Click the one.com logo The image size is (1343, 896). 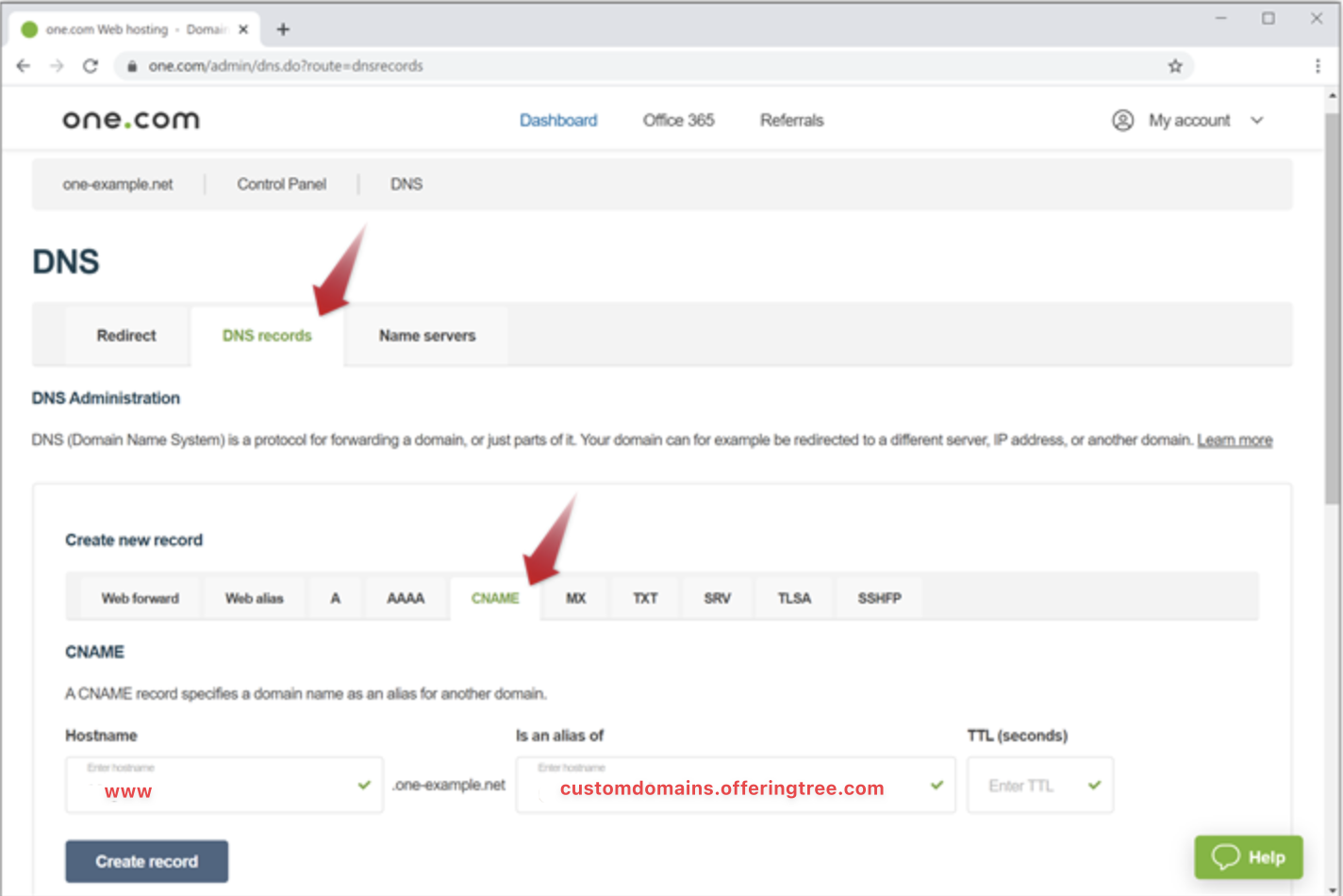point(131,120)
